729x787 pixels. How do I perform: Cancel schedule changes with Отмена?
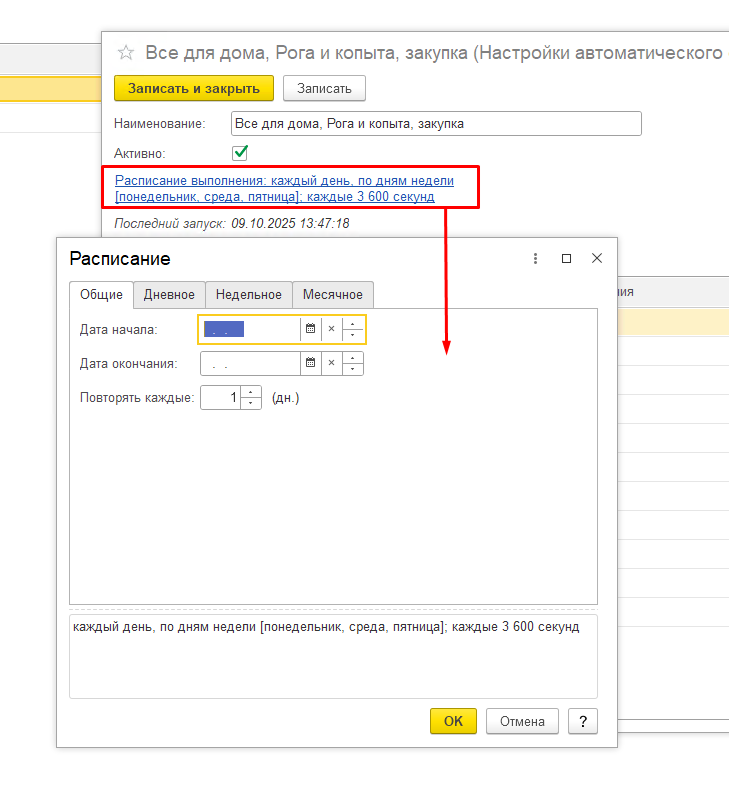[x=522, y=721]
